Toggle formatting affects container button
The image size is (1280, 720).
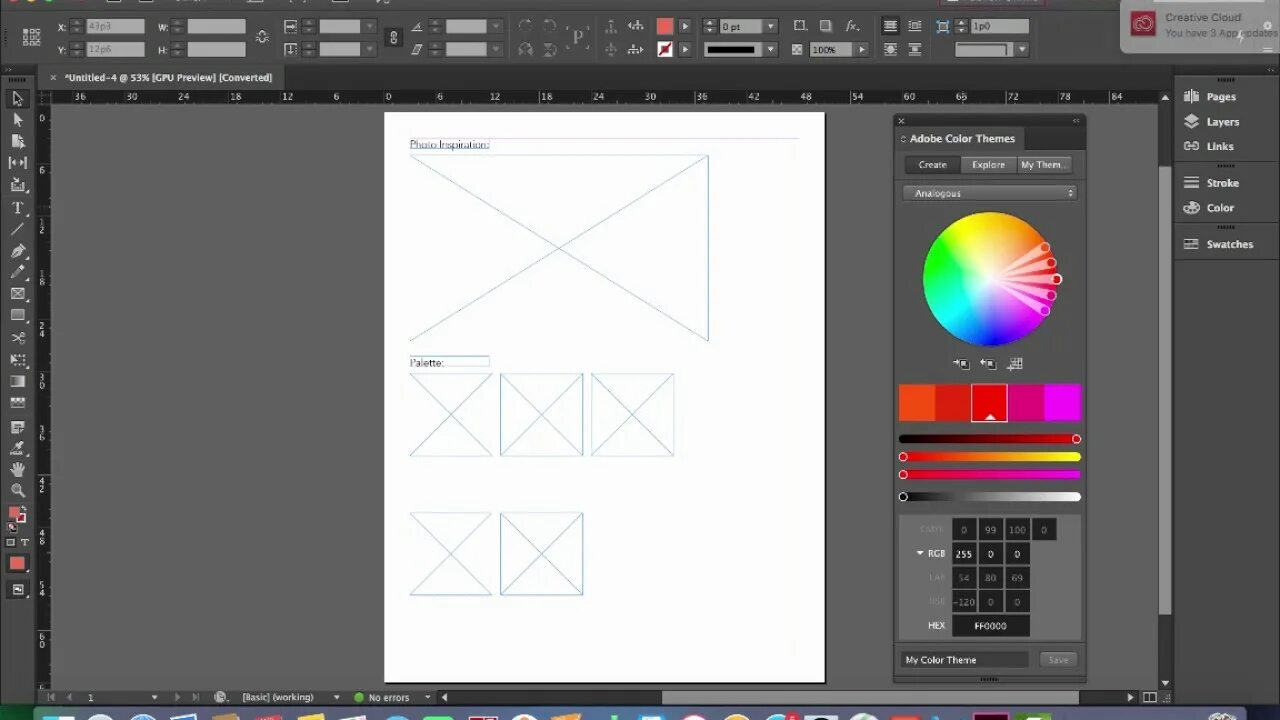[x=11, y=542]
